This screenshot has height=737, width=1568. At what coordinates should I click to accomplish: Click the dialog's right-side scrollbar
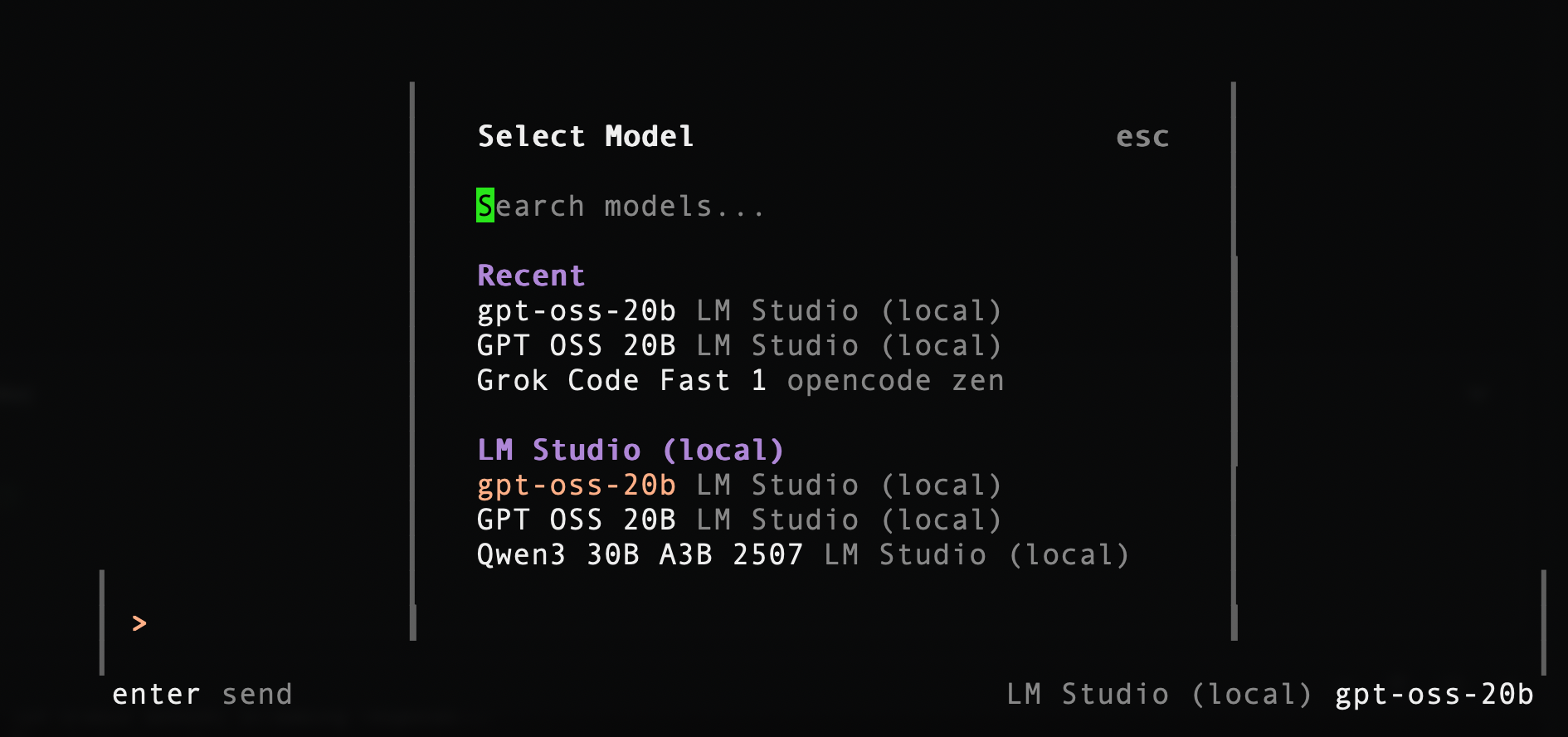pyautogui.click(x=1234, y=361)
